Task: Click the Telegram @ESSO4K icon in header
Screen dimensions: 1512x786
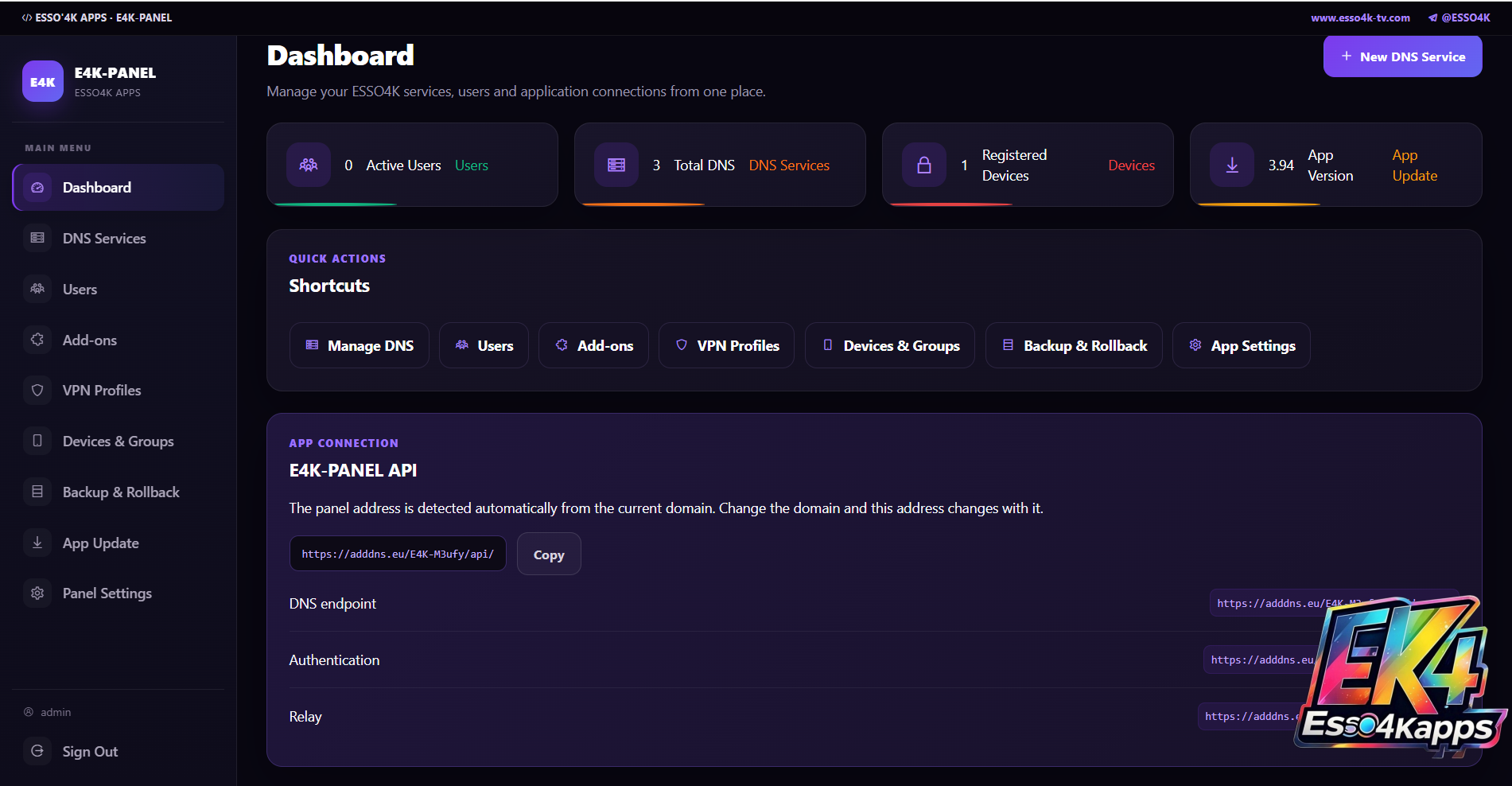Action: pos(1432,18)
